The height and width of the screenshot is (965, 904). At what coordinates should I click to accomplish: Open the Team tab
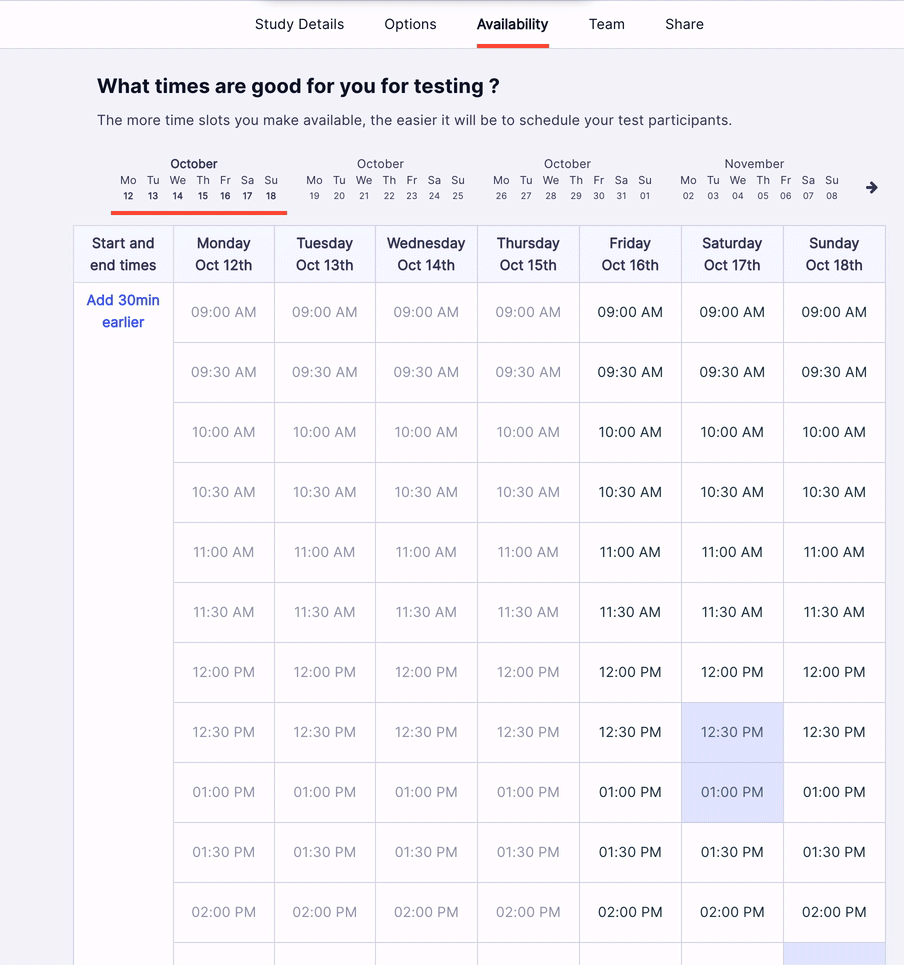pyautogui.click(x=606, y=24)
